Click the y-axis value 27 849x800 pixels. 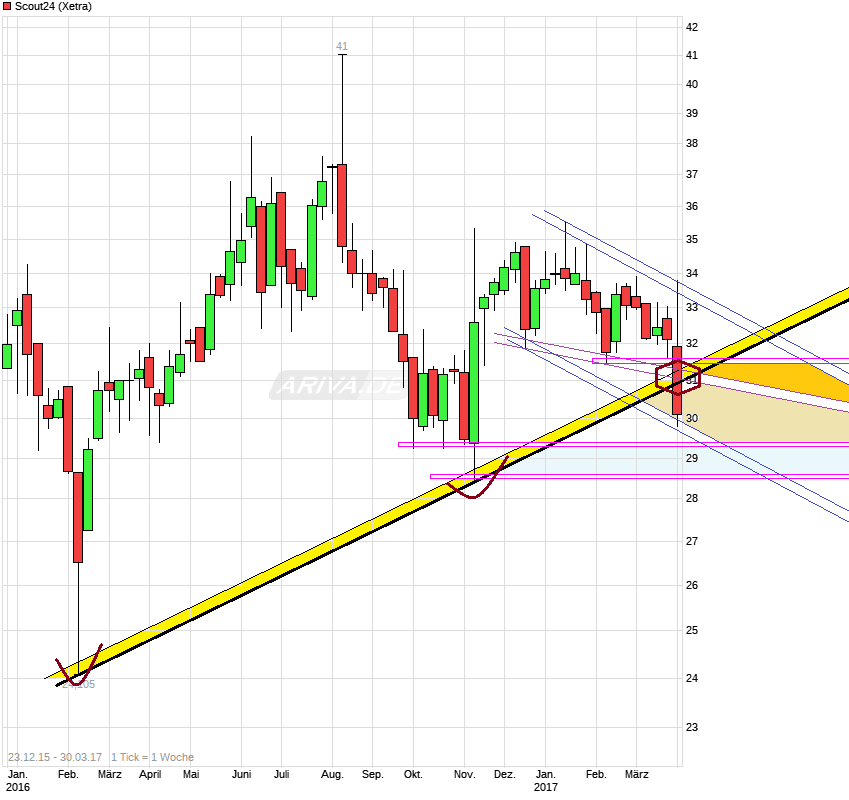point(692,541)
